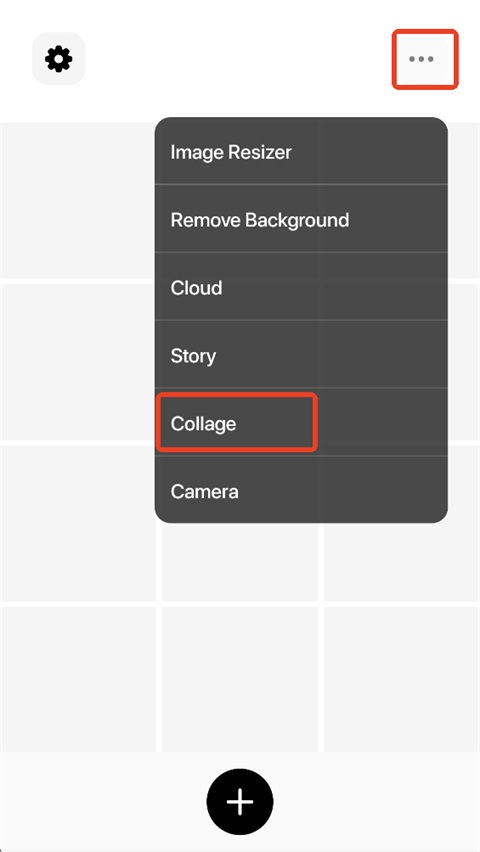Pick Story from the dropdown menu
This screenshot has height=852, width=480.
click(301, 355)
